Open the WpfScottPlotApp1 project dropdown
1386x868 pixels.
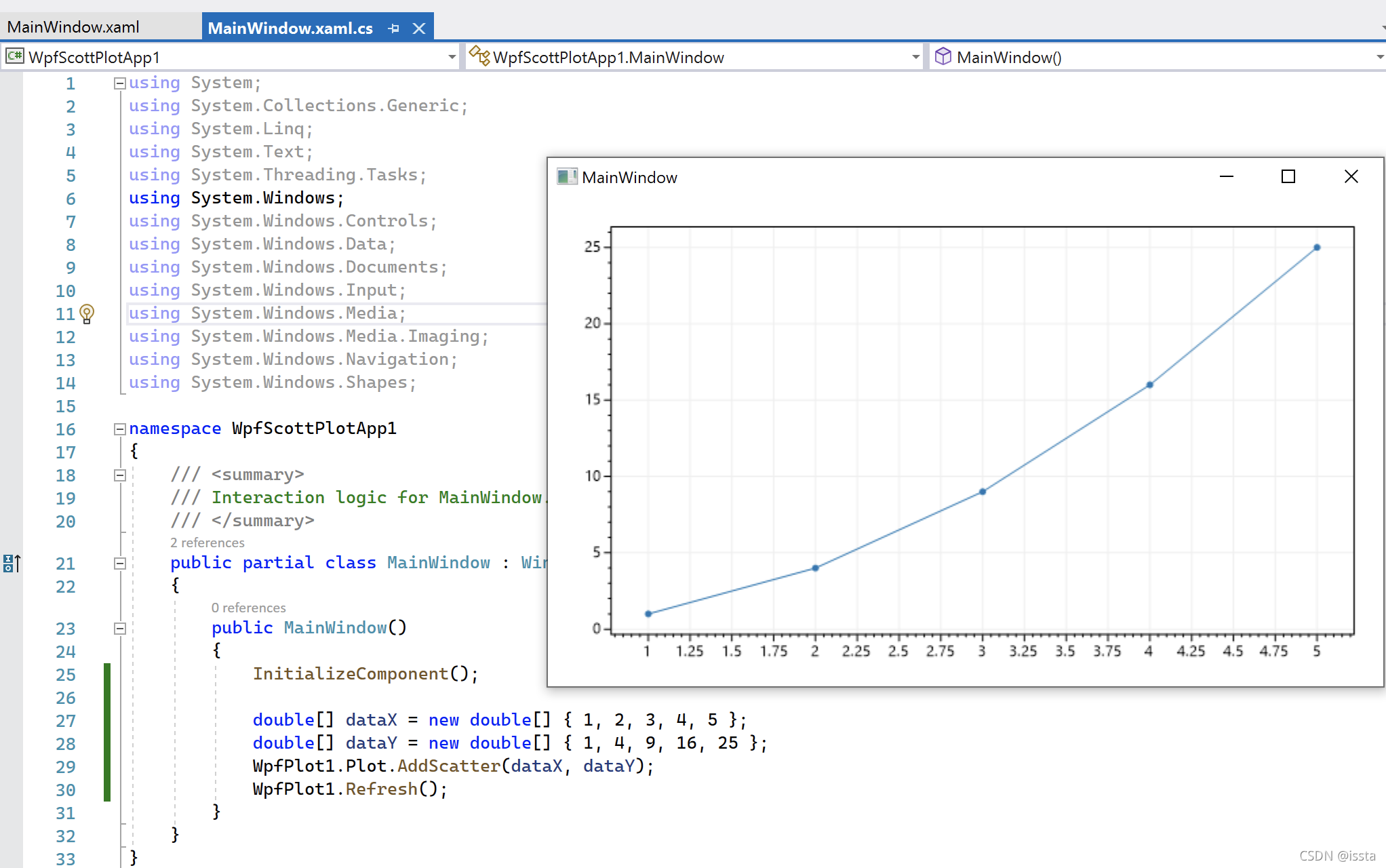pos(452,57)
